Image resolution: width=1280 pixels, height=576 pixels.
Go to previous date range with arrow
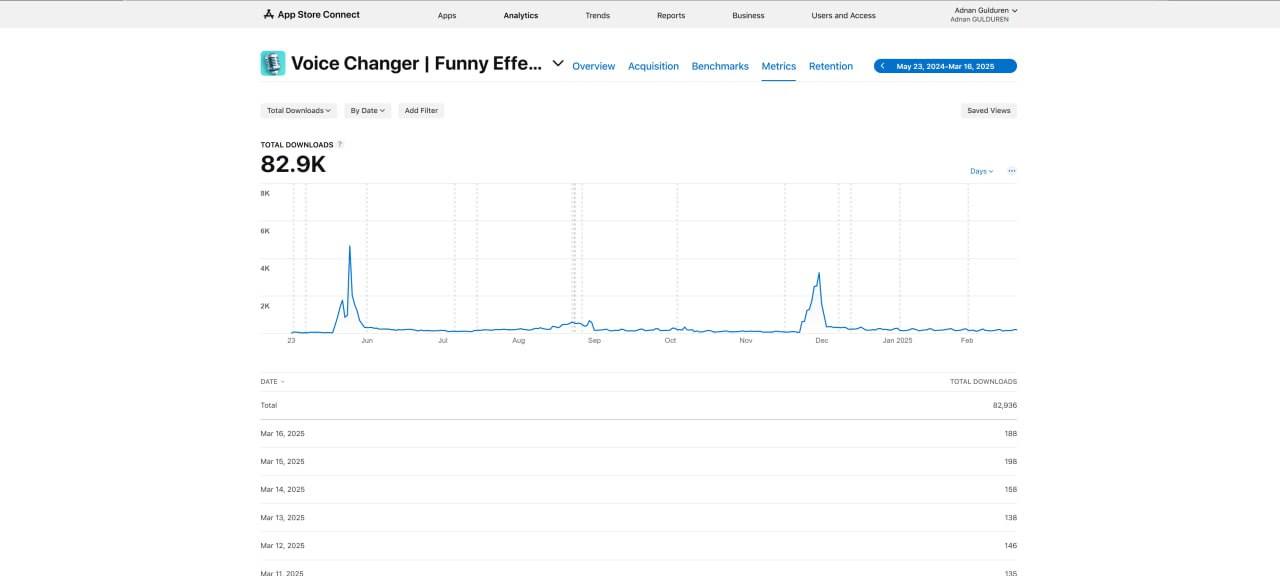pyautogui.click(x=882, y=66)
